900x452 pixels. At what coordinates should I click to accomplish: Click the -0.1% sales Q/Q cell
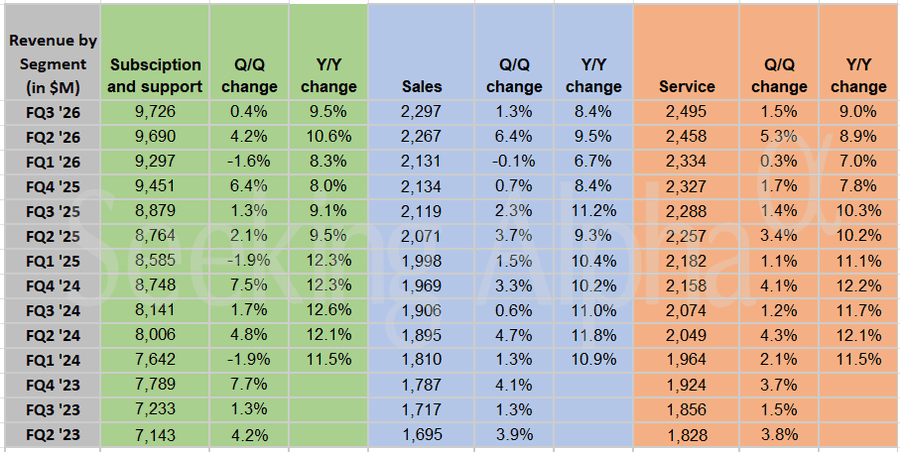(x=513, y=161)
